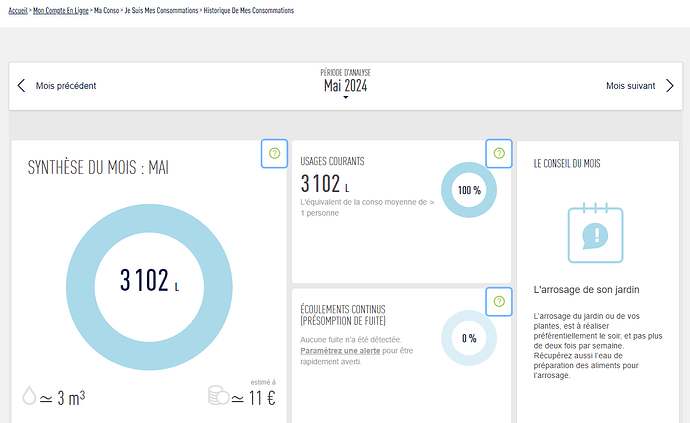Viewport: 690px width, 423px height.
Task: Open help icon in Synthèse du mois card
Action: tap(274, 153)
